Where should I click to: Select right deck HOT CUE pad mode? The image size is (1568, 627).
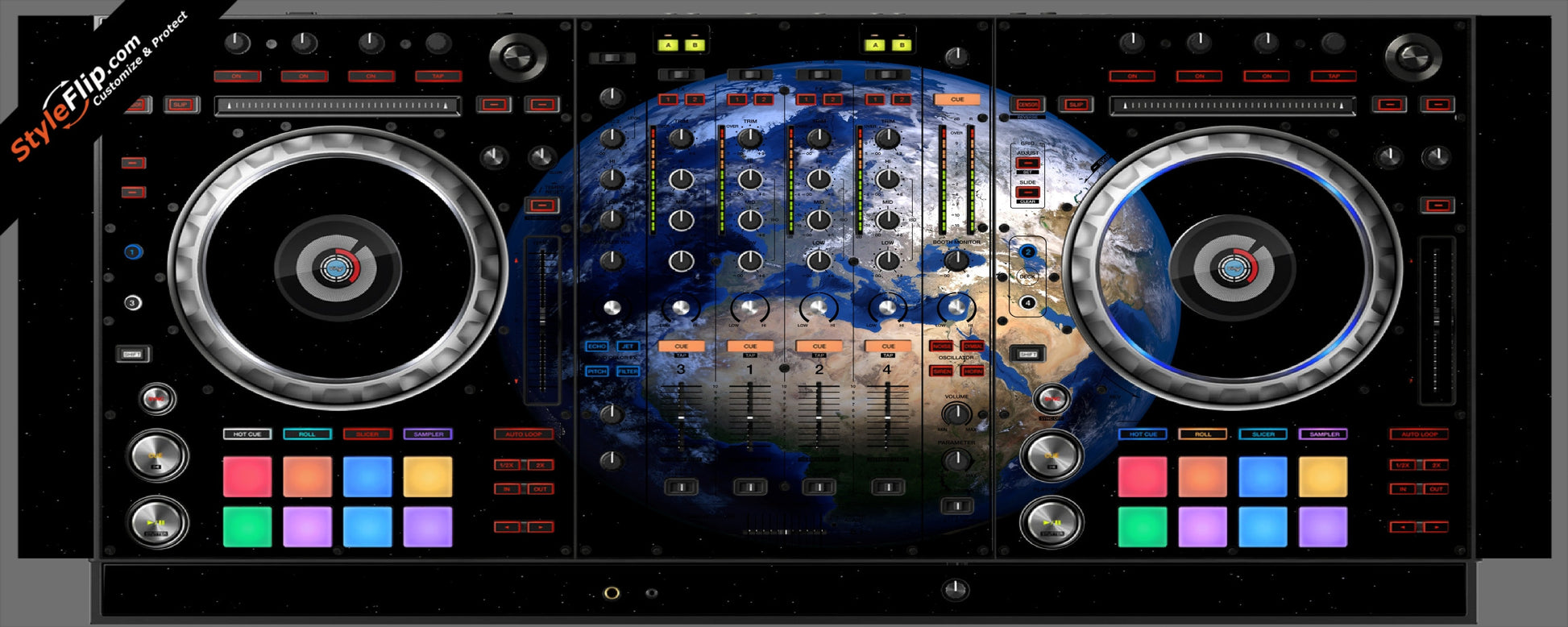pyautogui.click(x=1143, y=434)
